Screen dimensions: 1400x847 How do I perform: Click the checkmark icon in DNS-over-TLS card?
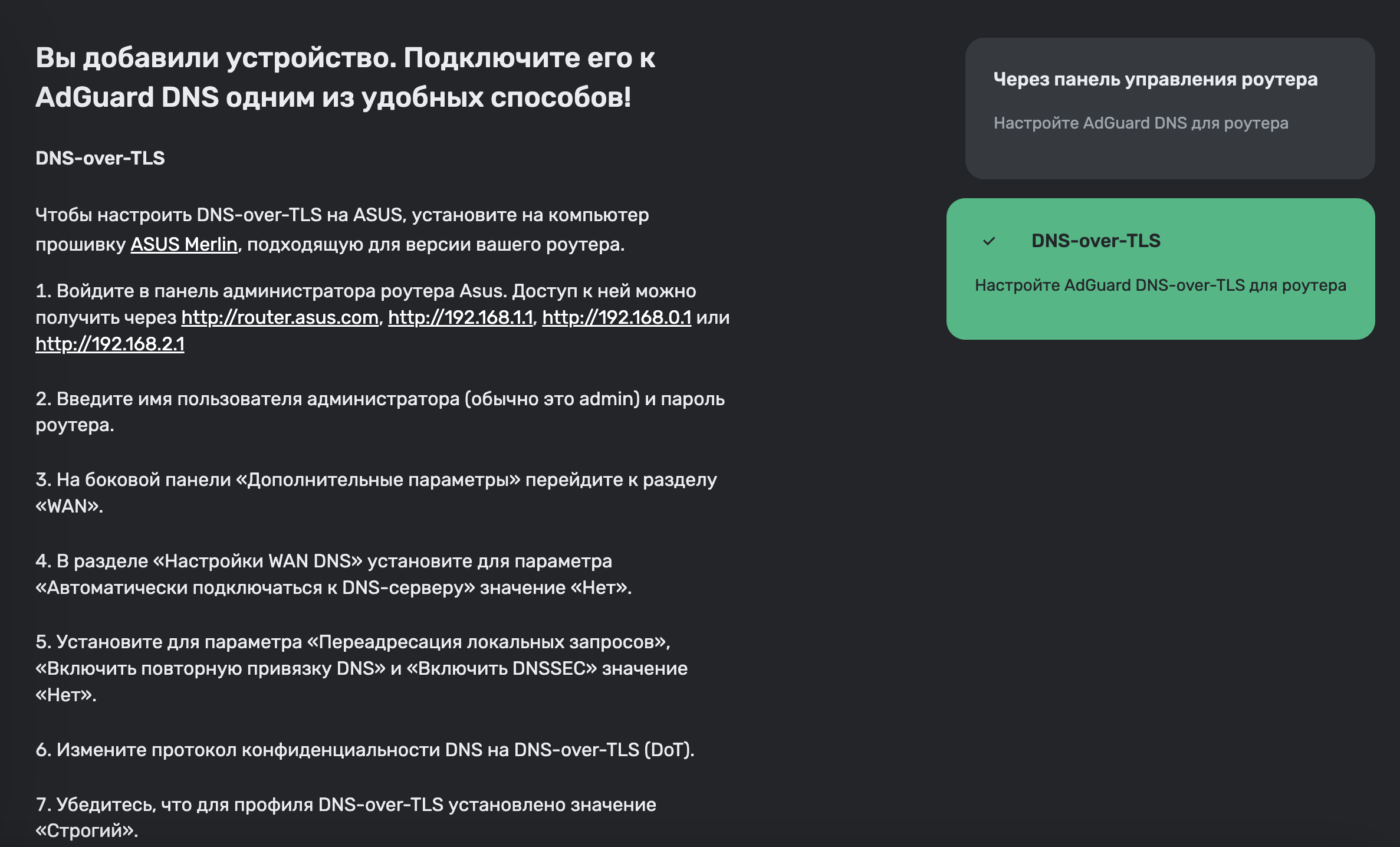pos(989,241)
